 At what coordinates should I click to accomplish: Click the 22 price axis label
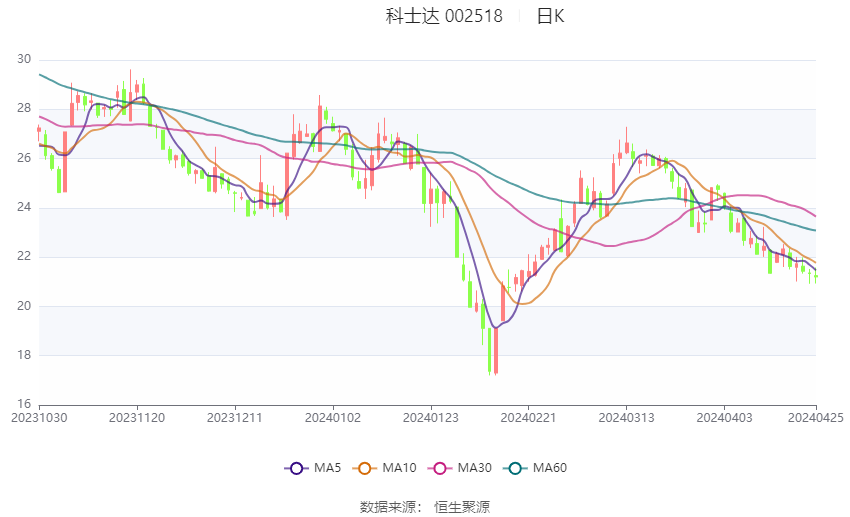[24, 256]
